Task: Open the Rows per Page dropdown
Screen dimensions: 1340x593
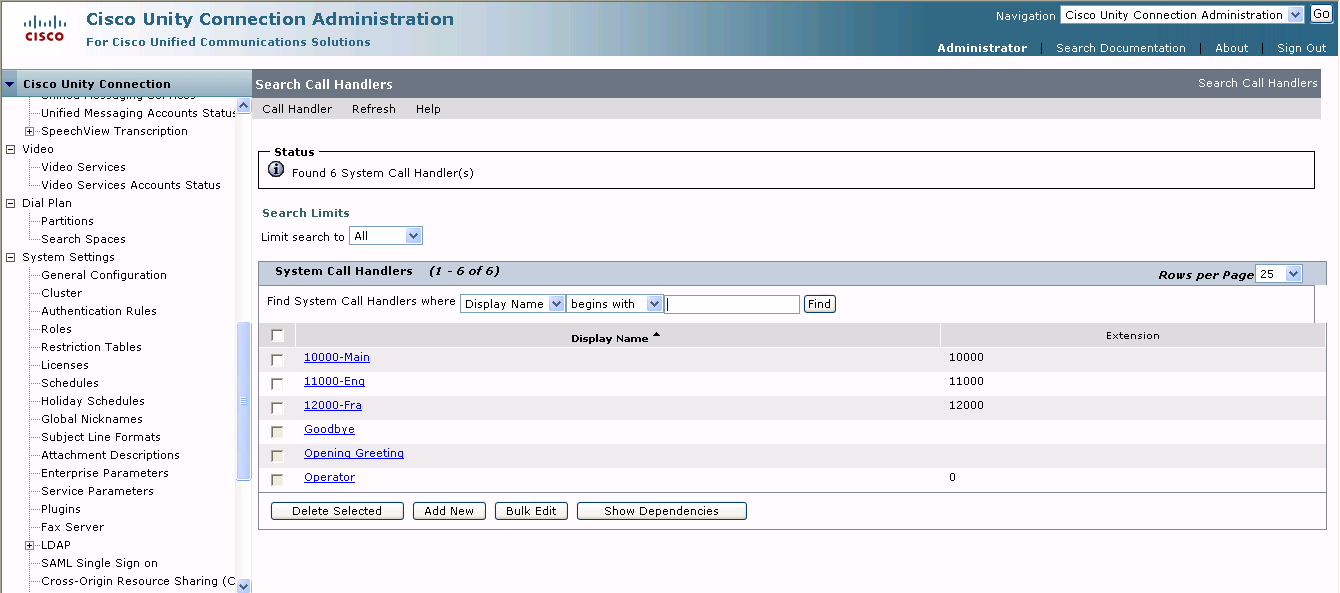Action: click(x=1279, y=274)
